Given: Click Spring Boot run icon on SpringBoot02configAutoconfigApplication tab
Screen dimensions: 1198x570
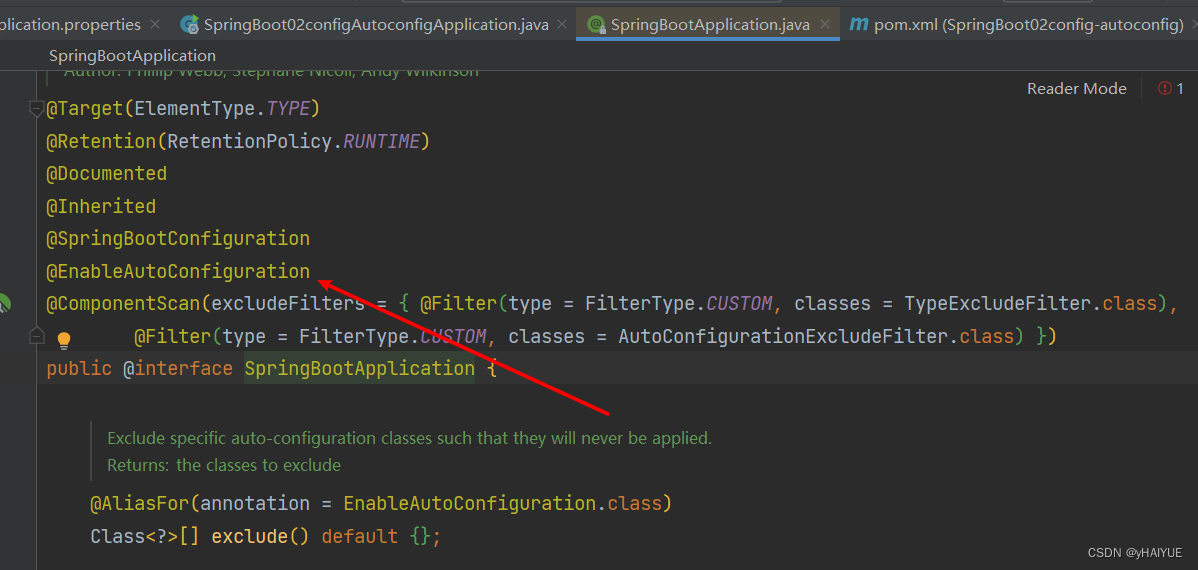Looking at the screenshot, I should [189, 24].
